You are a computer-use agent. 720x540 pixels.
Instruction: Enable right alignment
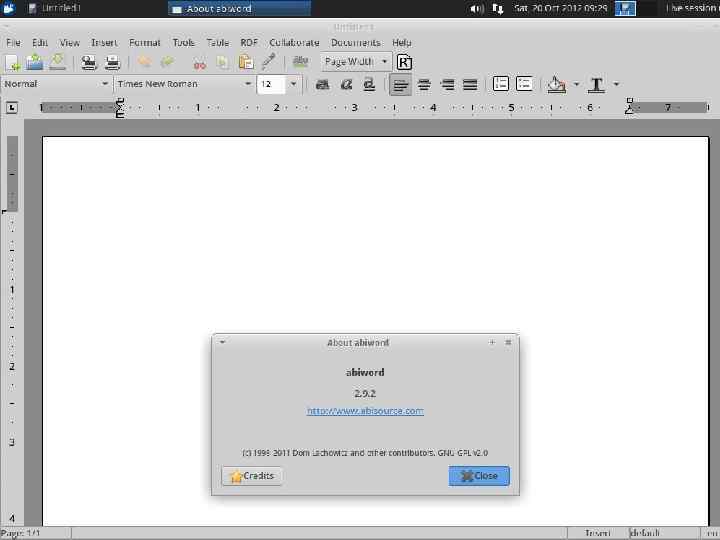coord(447,84)
